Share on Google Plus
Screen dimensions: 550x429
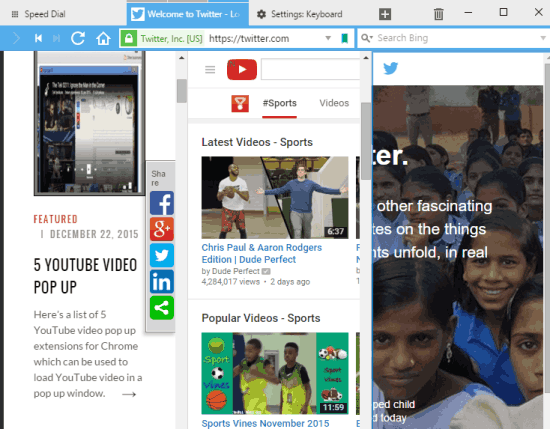click(162, 229)
